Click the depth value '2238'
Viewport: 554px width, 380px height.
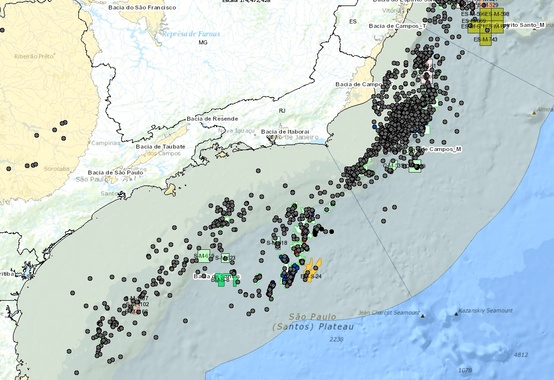click(x=336, y=339)
